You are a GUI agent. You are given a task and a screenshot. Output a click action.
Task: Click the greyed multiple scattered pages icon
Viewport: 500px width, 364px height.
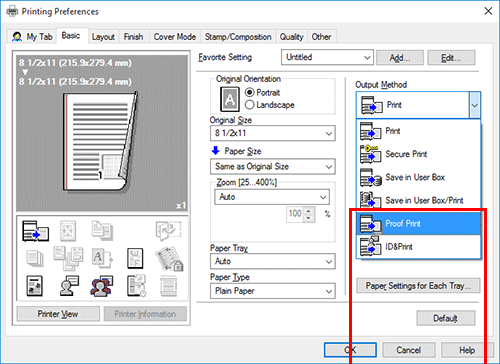click(68, 258)
